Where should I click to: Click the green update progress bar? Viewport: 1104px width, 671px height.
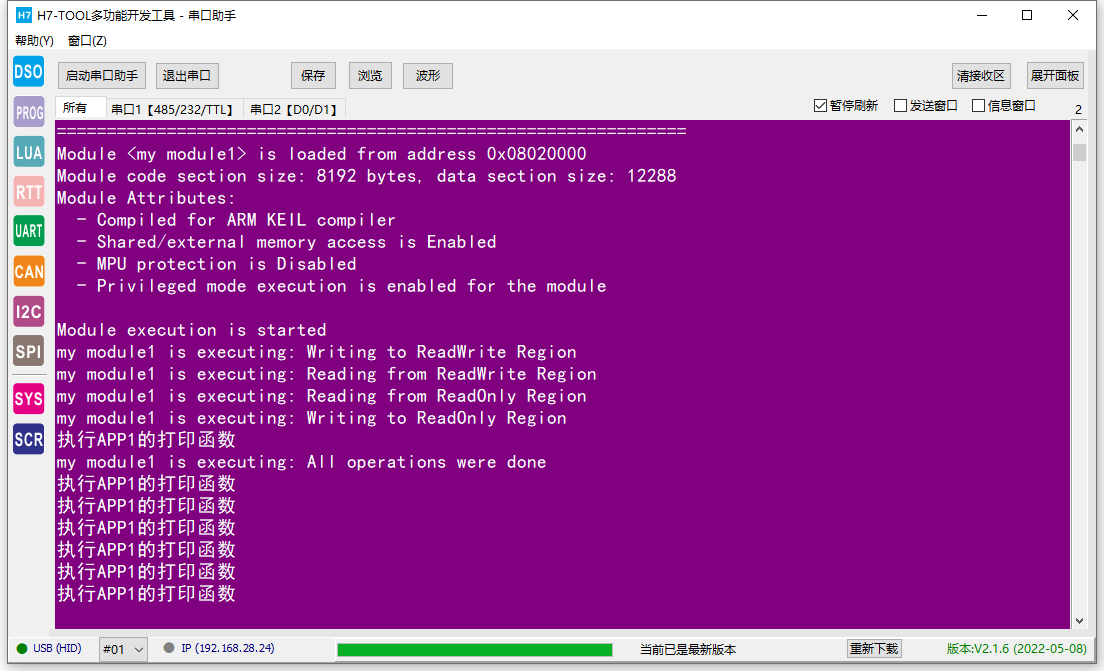[475, 649]
